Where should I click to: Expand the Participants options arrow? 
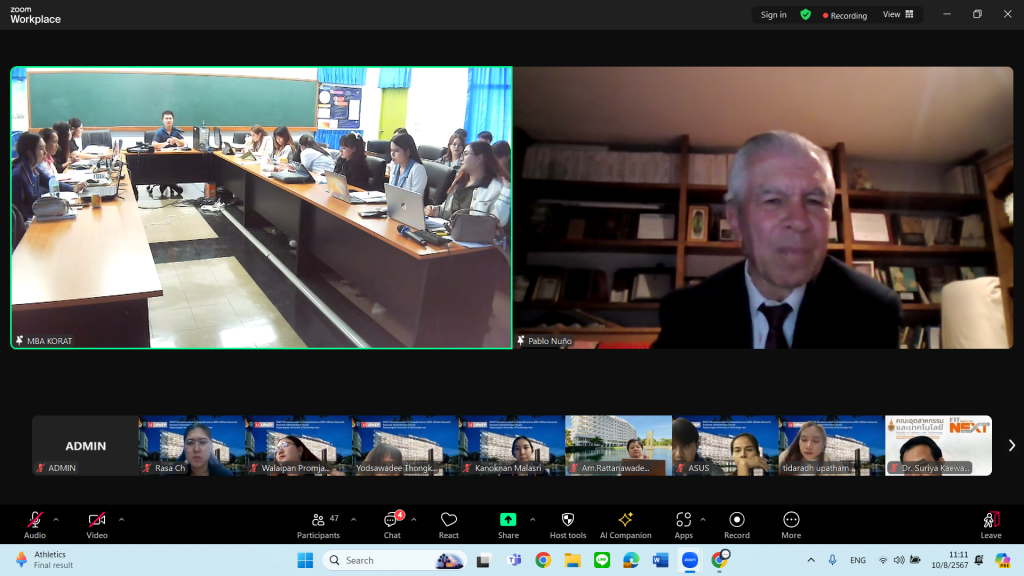353,519
